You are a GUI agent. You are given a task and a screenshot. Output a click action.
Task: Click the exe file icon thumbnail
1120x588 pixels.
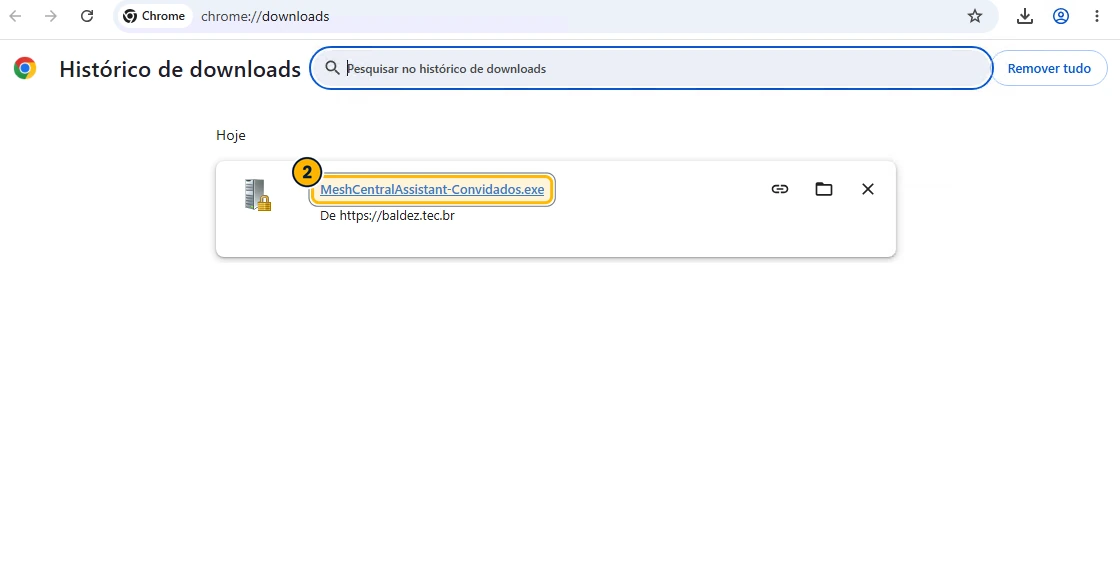tap(257, 194)
